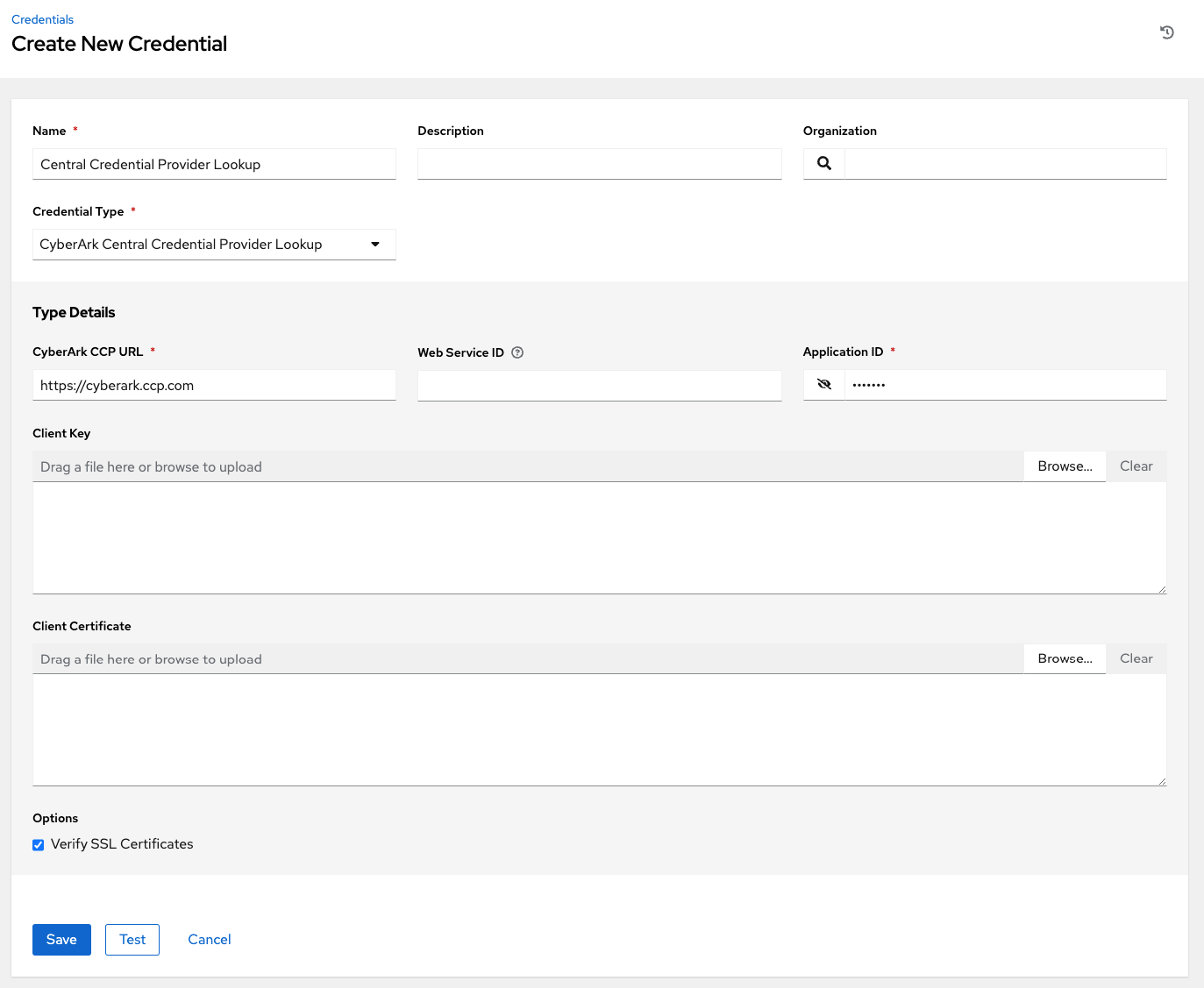Cancel credential creation
This screenshot has height=988, width=1204.
click(x=209, y=939)
